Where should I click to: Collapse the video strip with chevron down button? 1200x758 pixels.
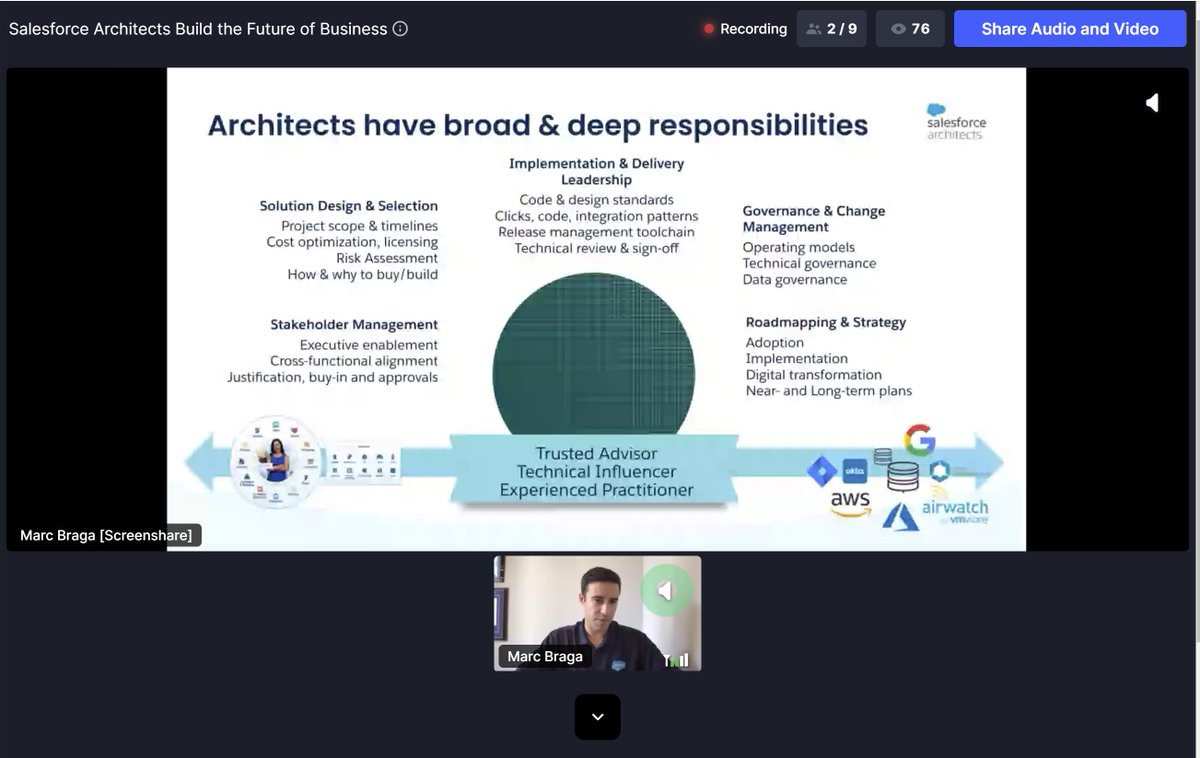click(597, 717)
